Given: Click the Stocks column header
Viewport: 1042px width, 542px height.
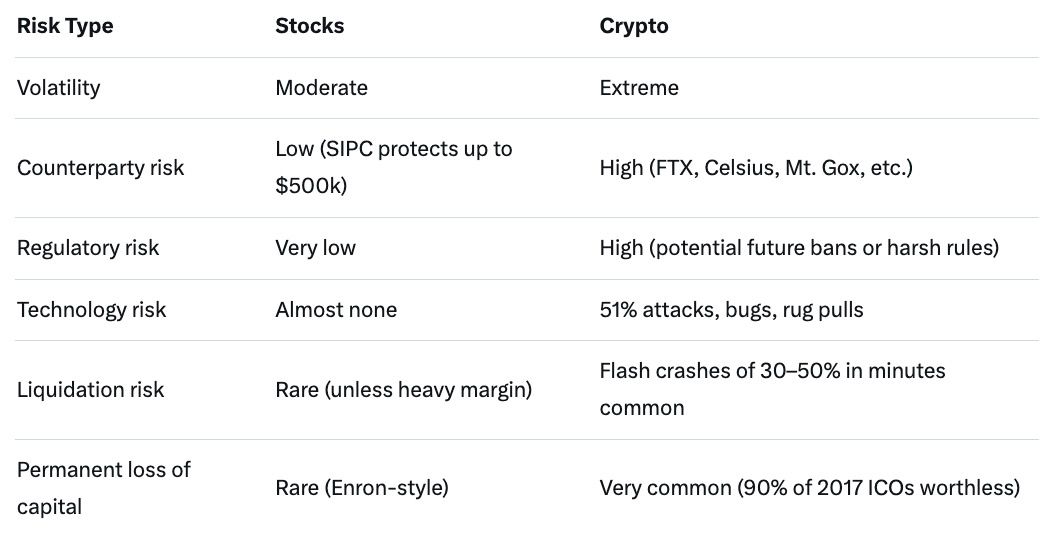Looking at the screenshot, I should pyautogui.click(x=309, y=27).
